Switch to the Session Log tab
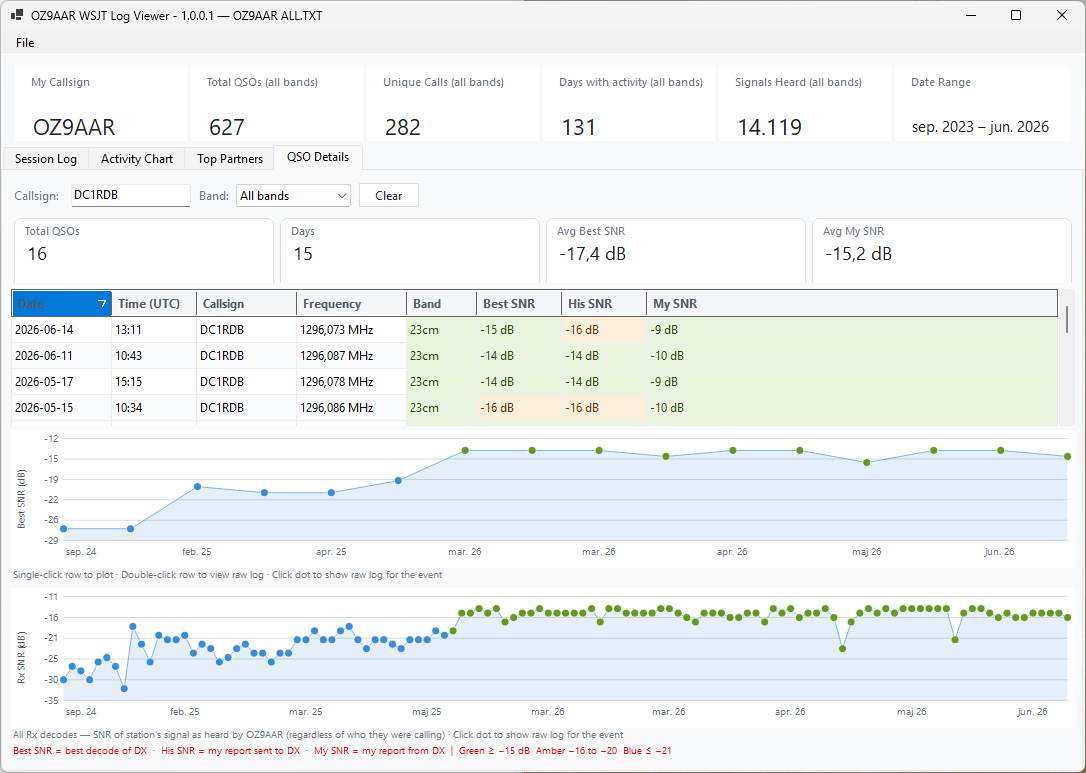Screen dimensions: 1086x773 coord(46,159)
